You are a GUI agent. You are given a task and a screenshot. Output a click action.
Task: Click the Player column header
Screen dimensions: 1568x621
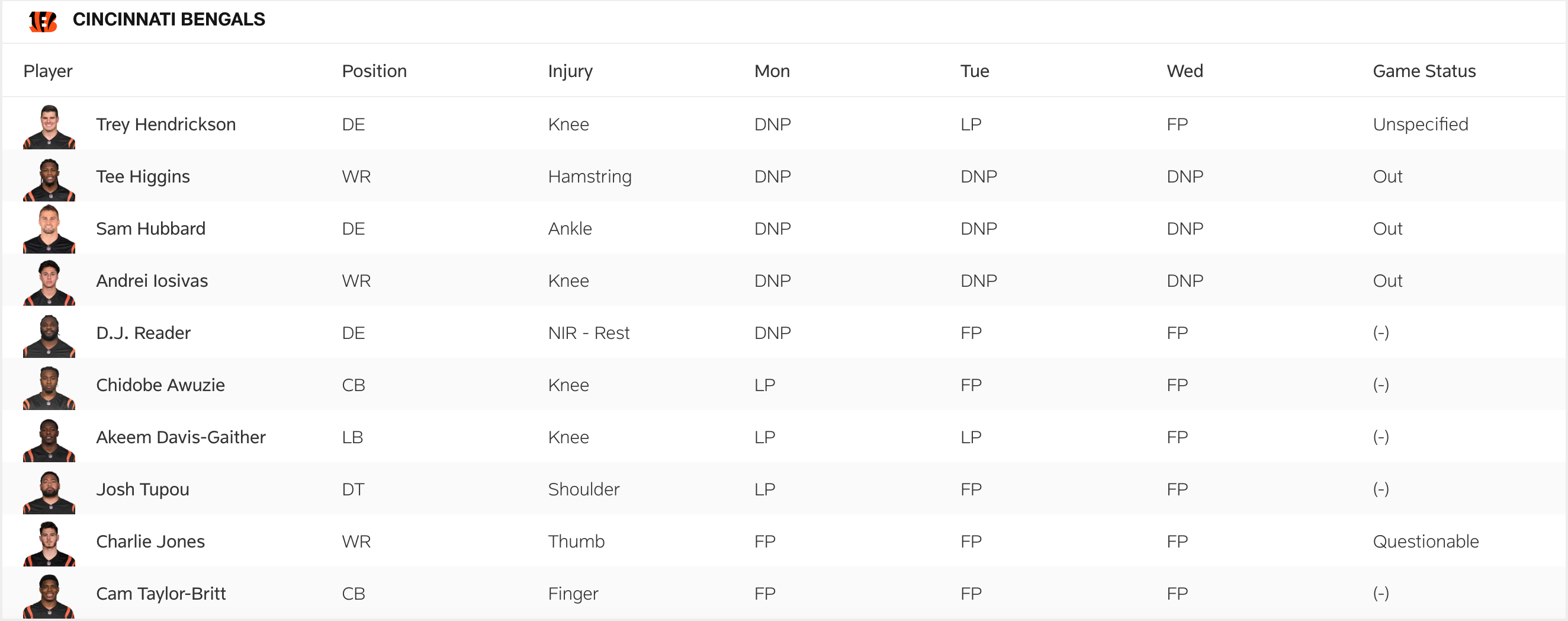tap(47, 71)
